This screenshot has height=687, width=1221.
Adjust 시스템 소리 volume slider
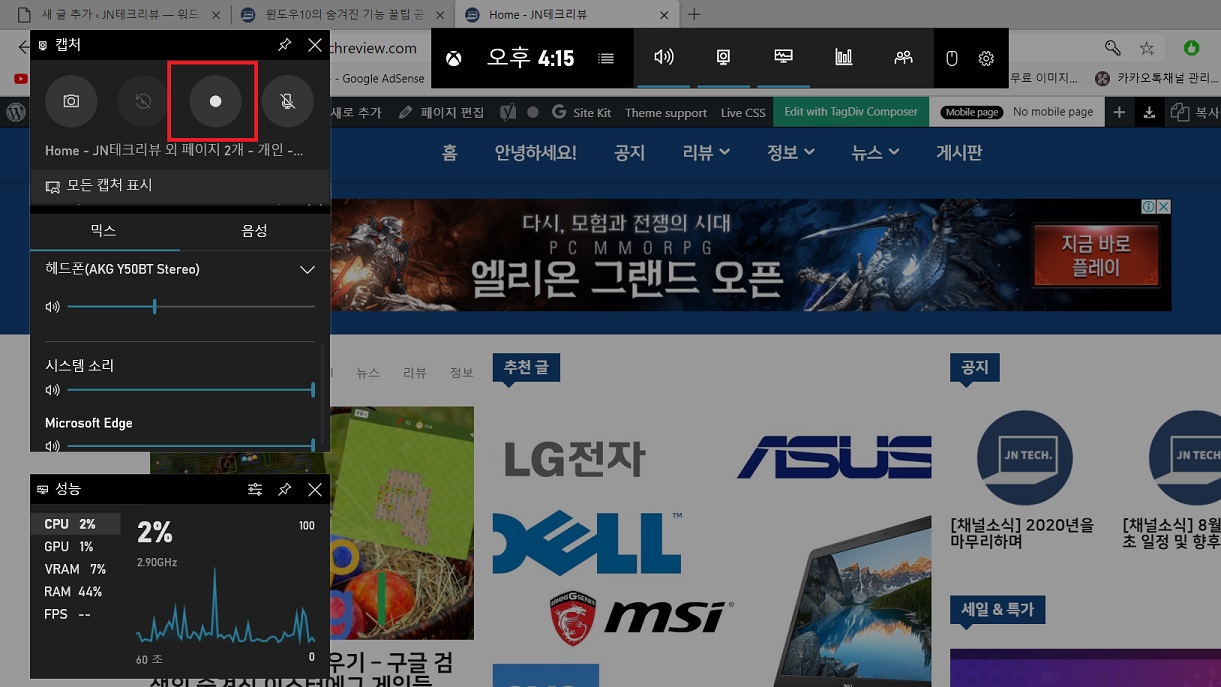point(191,390)
